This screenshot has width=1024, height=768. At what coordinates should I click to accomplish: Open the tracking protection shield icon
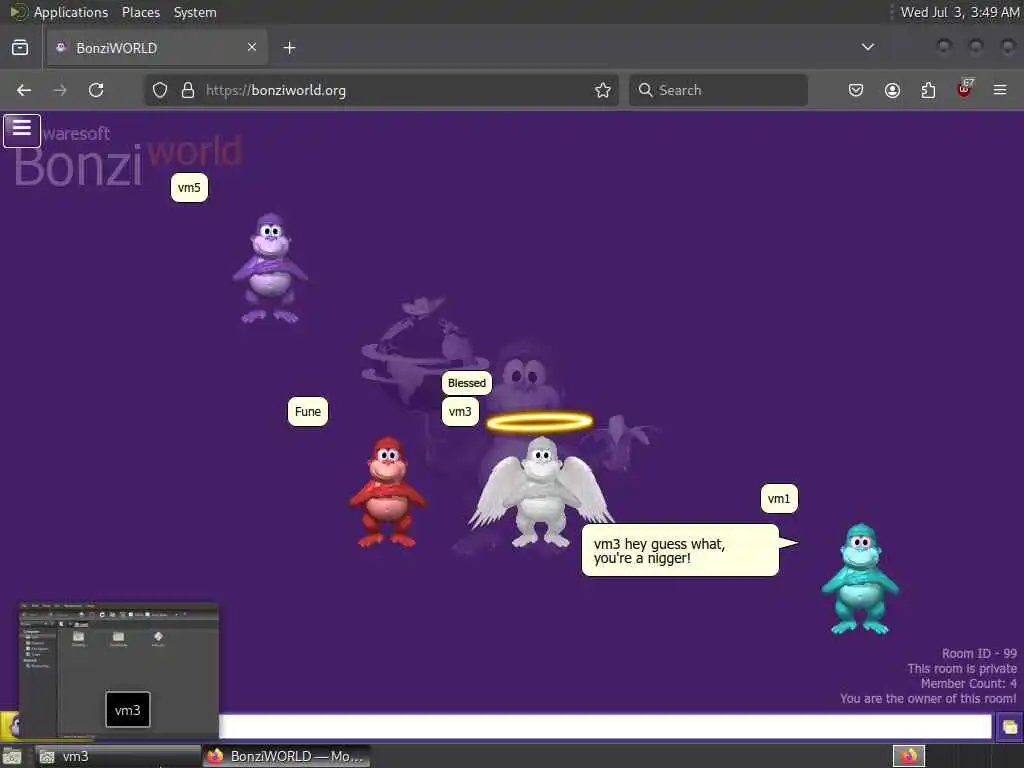160,90
